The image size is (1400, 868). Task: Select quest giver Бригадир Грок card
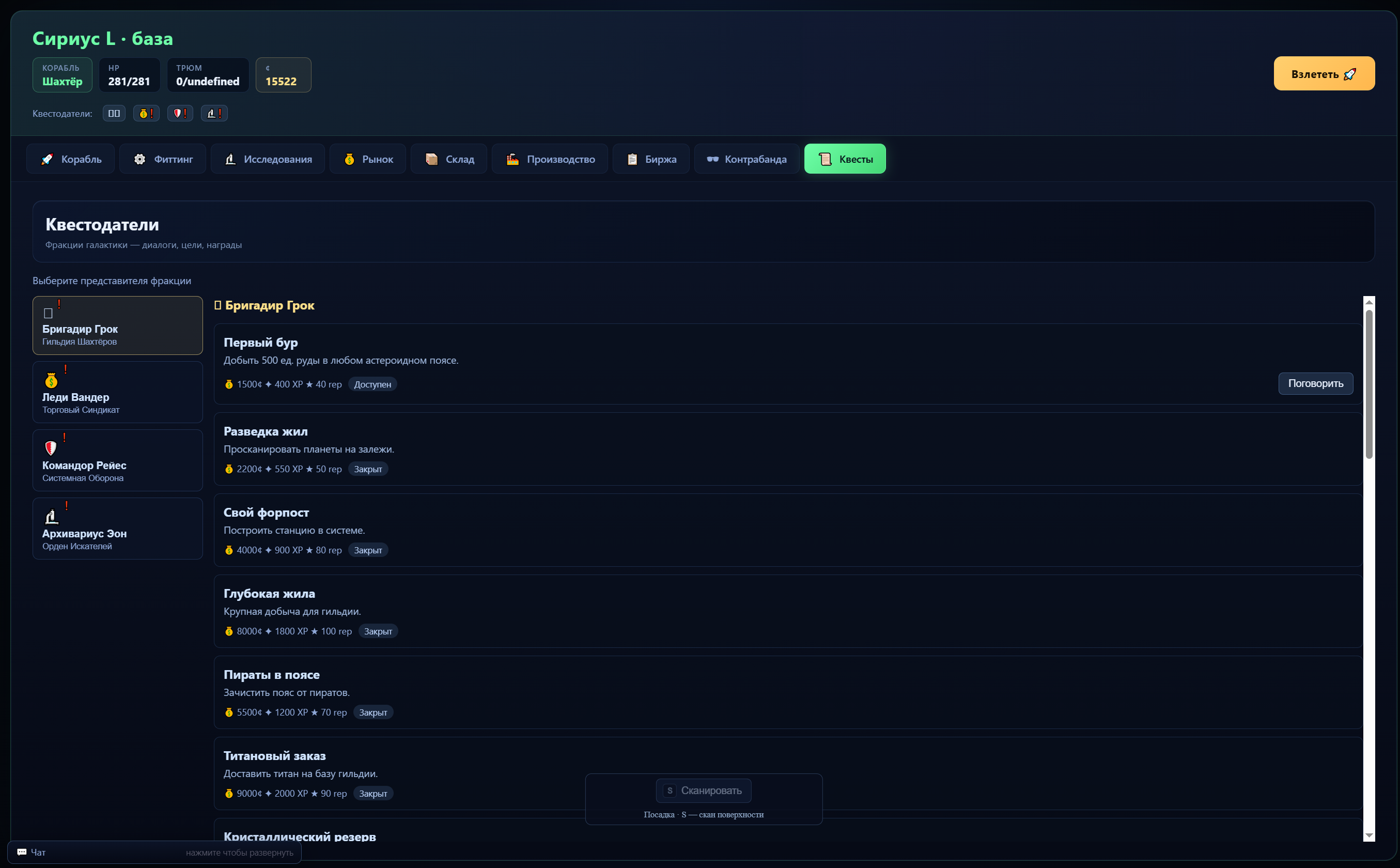118,326
